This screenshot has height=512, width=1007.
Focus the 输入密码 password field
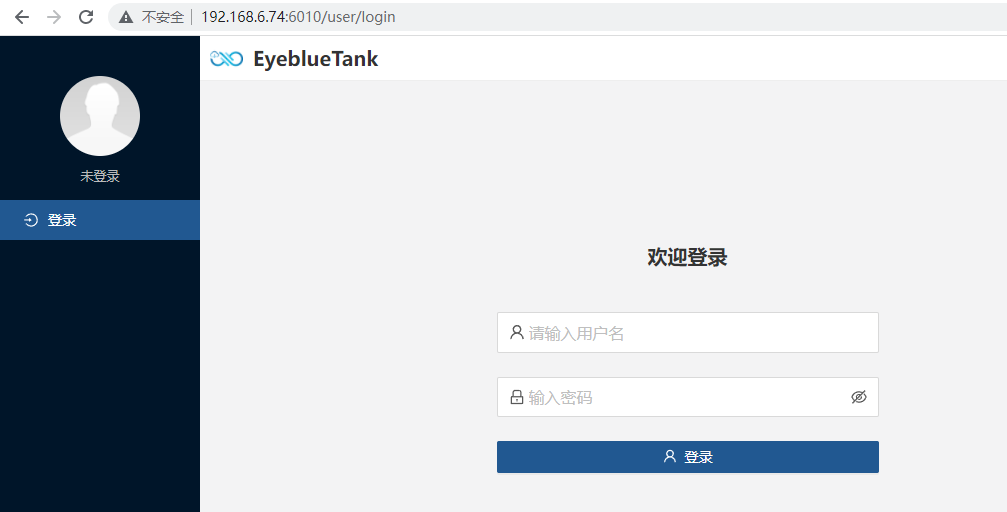click(x=680, y=397)
